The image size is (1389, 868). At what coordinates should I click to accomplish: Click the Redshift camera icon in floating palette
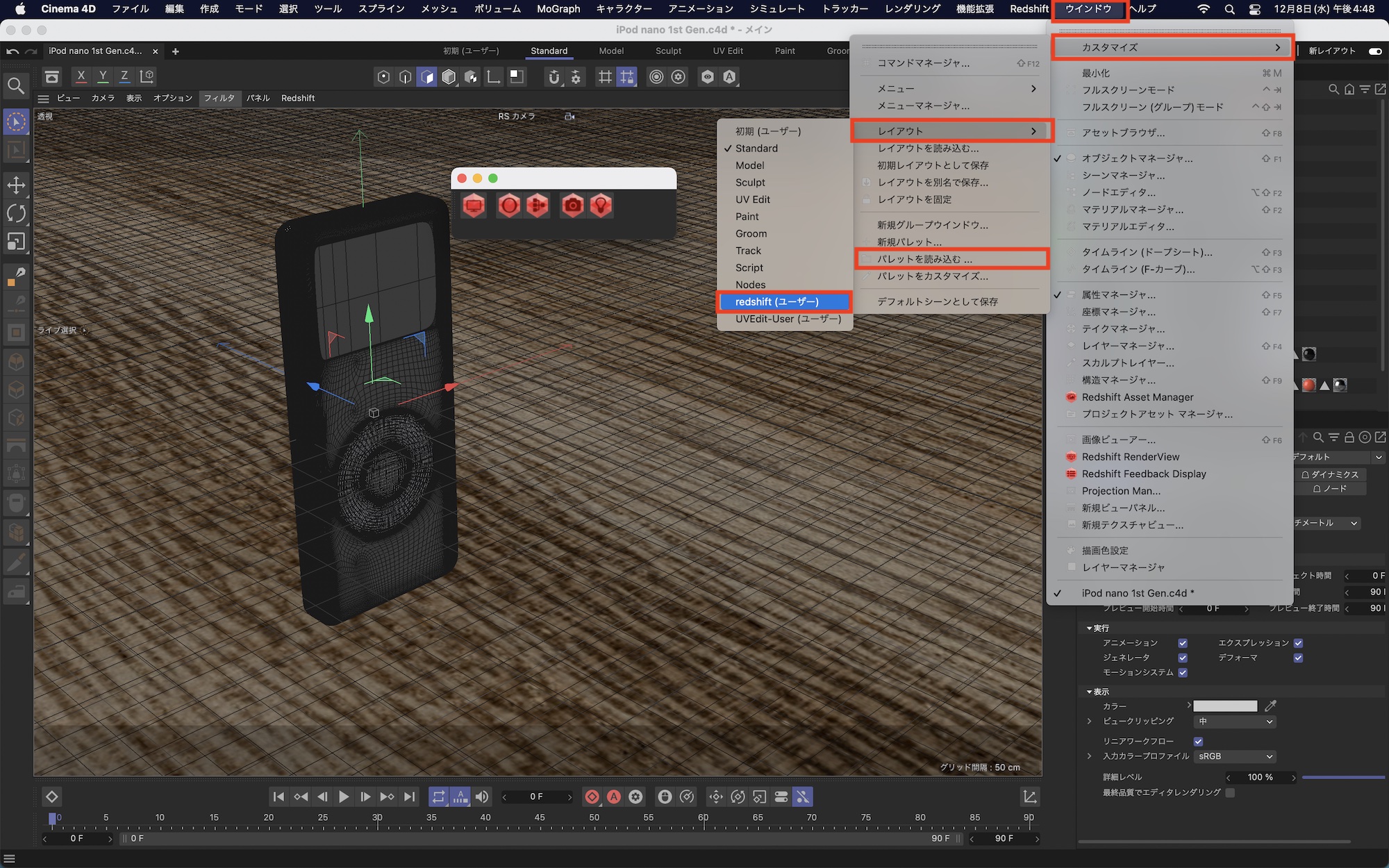tap(572, 206)
